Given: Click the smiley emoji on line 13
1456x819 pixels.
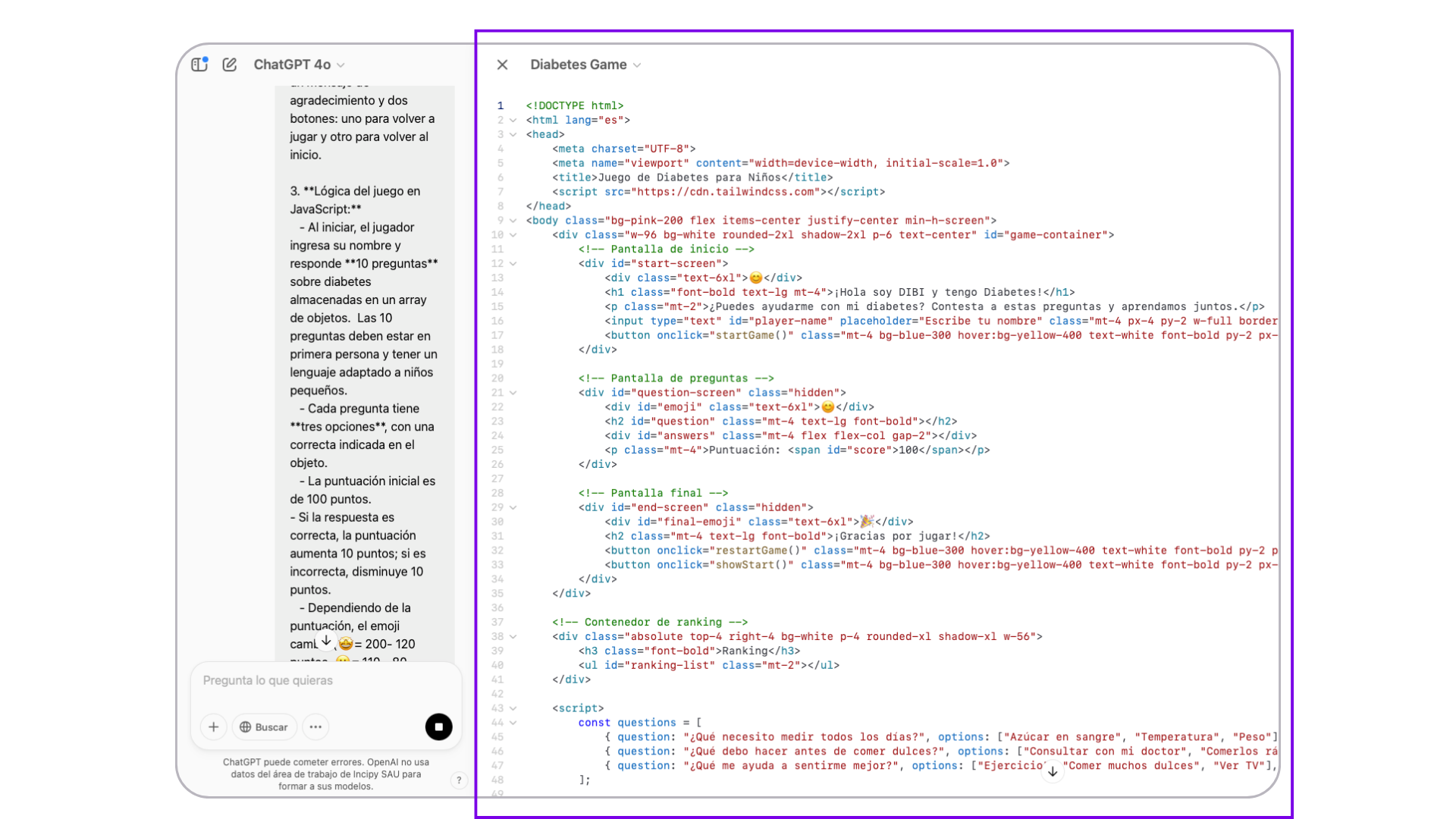Looking at the screenshot, I should pos(755,278).
